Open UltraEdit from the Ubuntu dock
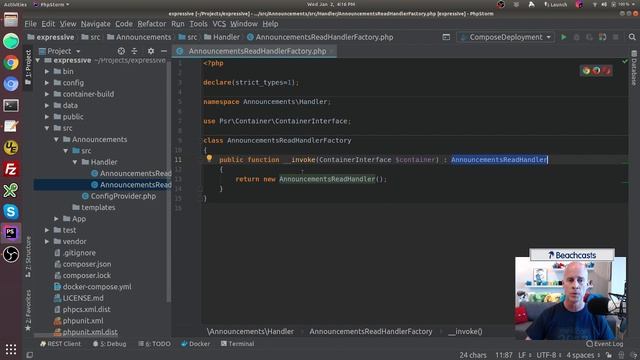Screen dimensions: 640x360 click(11, 147)
